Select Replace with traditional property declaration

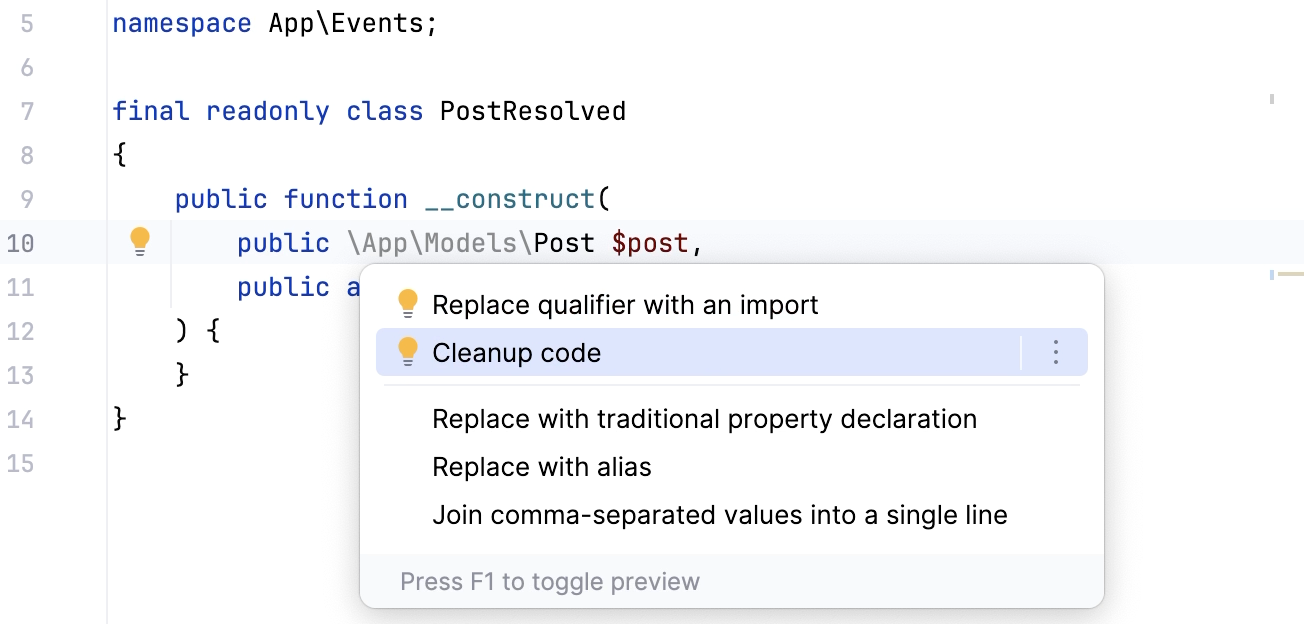pyautogui.click(x=704, y=418)
